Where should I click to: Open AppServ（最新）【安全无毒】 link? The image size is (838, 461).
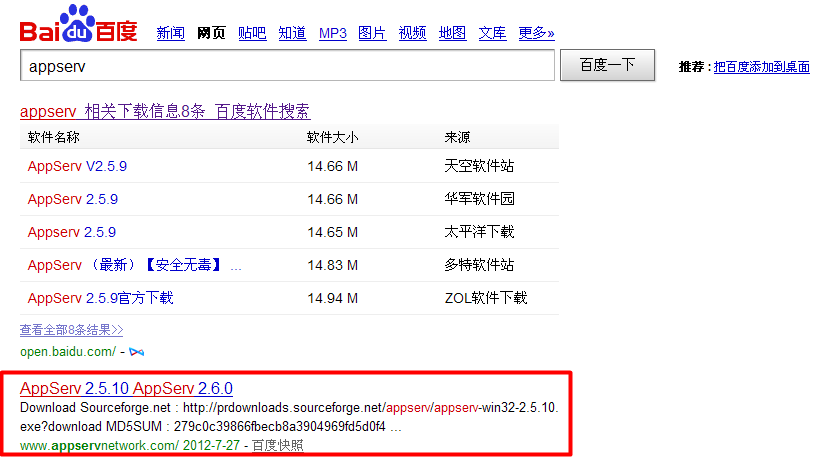point(135,265)
